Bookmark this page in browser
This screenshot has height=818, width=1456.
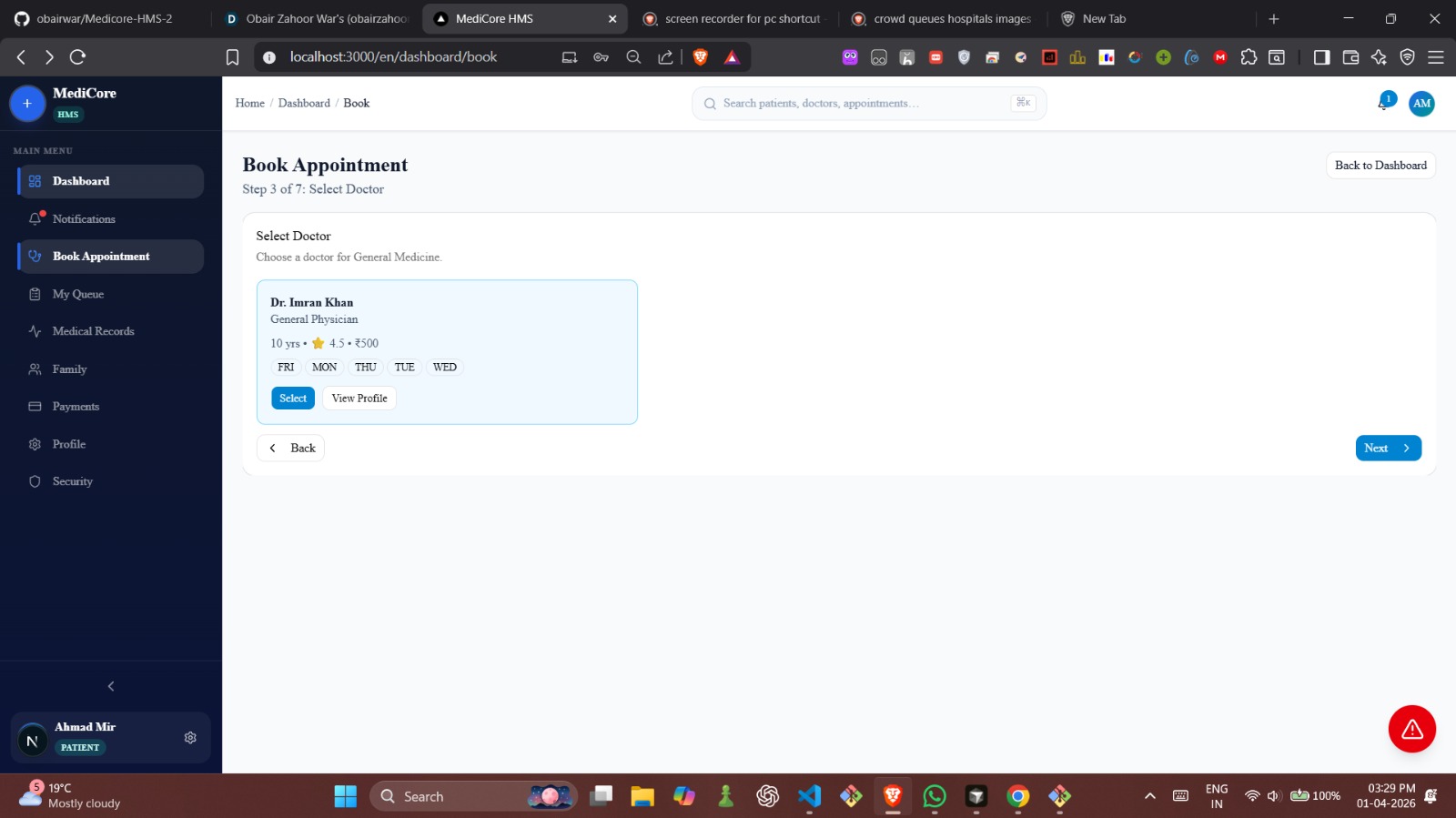pos(232,57)
